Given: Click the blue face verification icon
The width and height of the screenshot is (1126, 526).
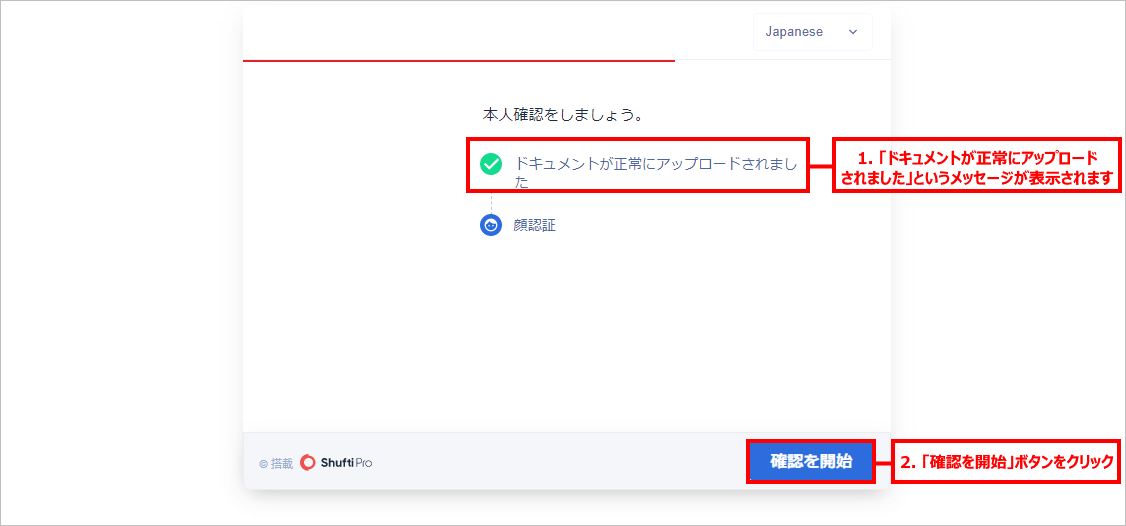Looking at the screenshot, I should [x=490, y=225].
